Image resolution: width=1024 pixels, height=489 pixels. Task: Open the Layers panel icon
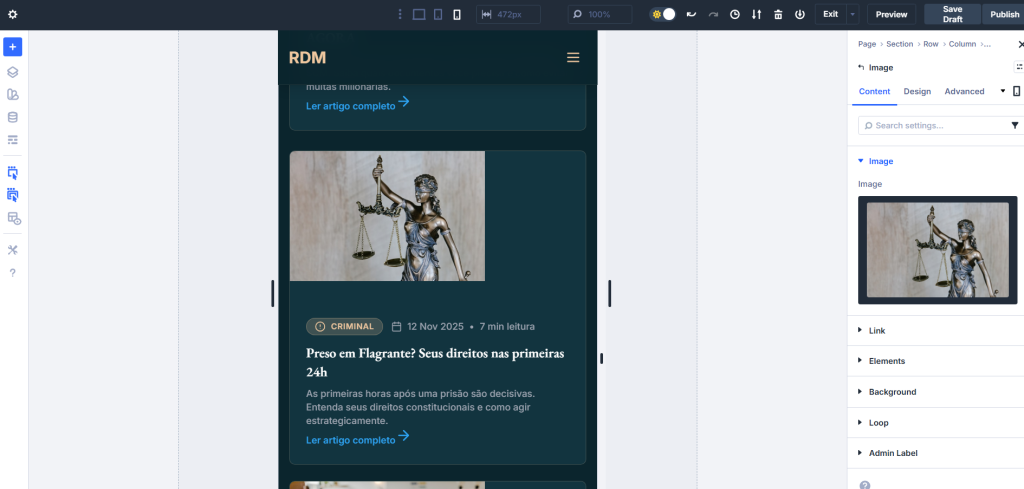[12, 72]
